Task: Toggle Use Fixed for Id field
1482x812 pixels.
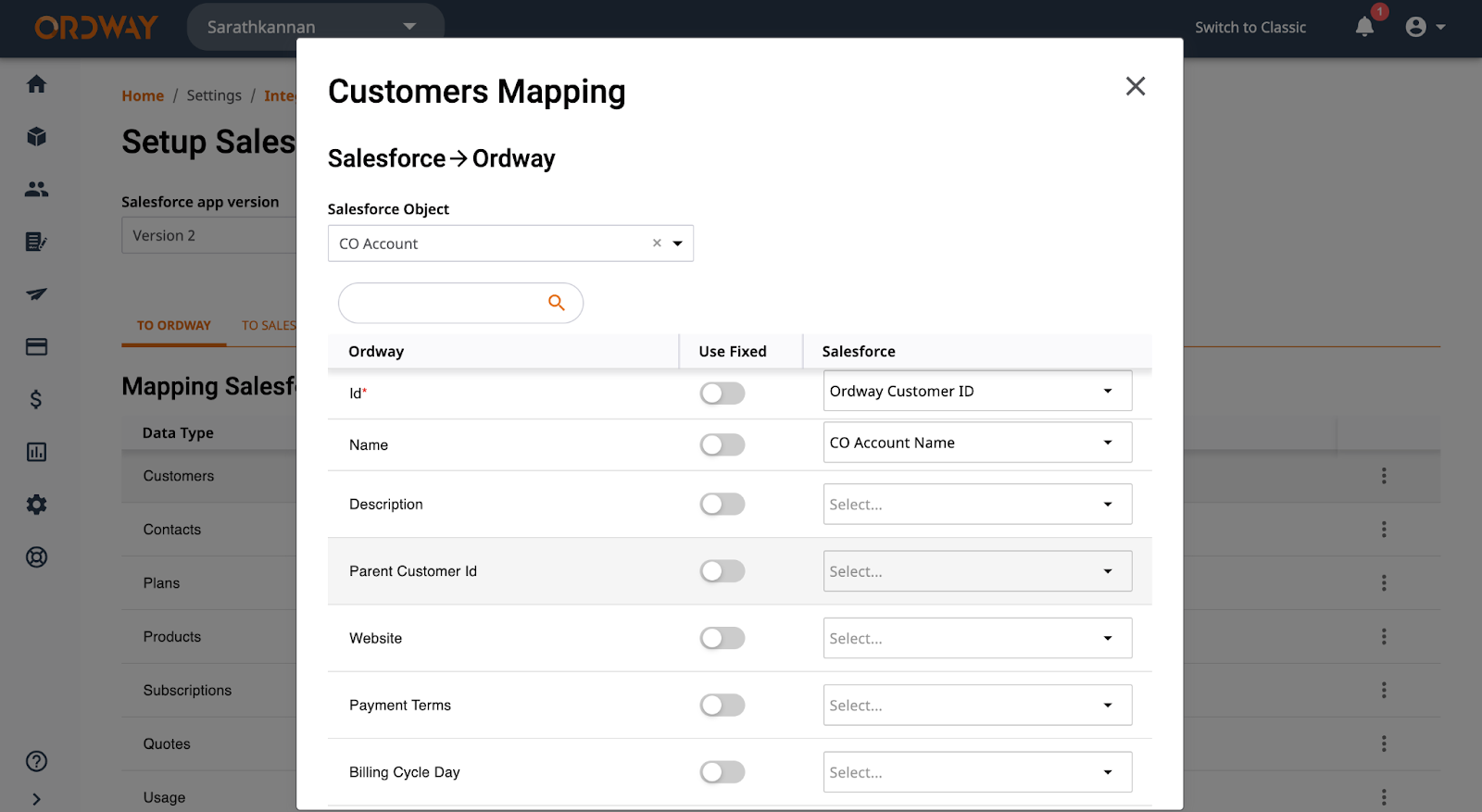Action: point(722,394)
